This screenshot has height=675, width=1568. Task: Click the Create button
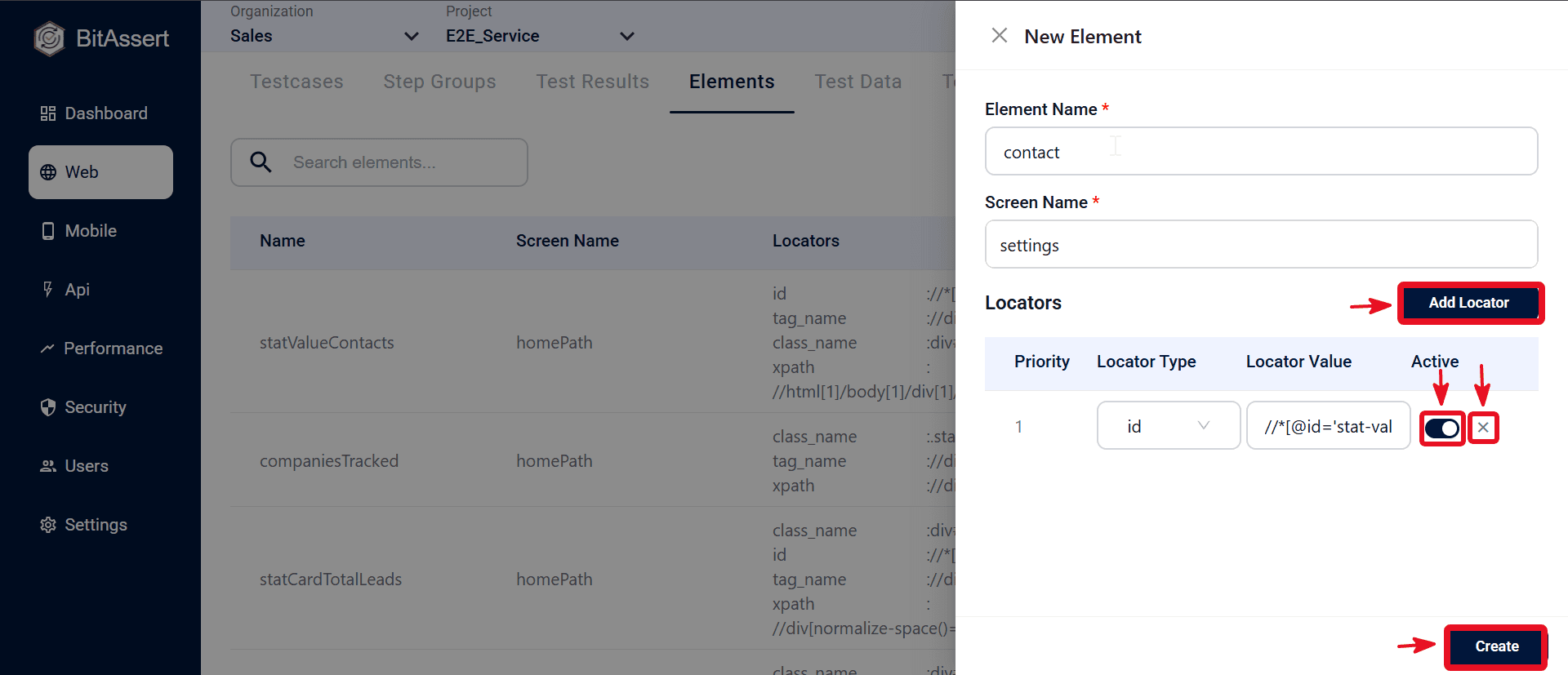tap(1496, 646)
